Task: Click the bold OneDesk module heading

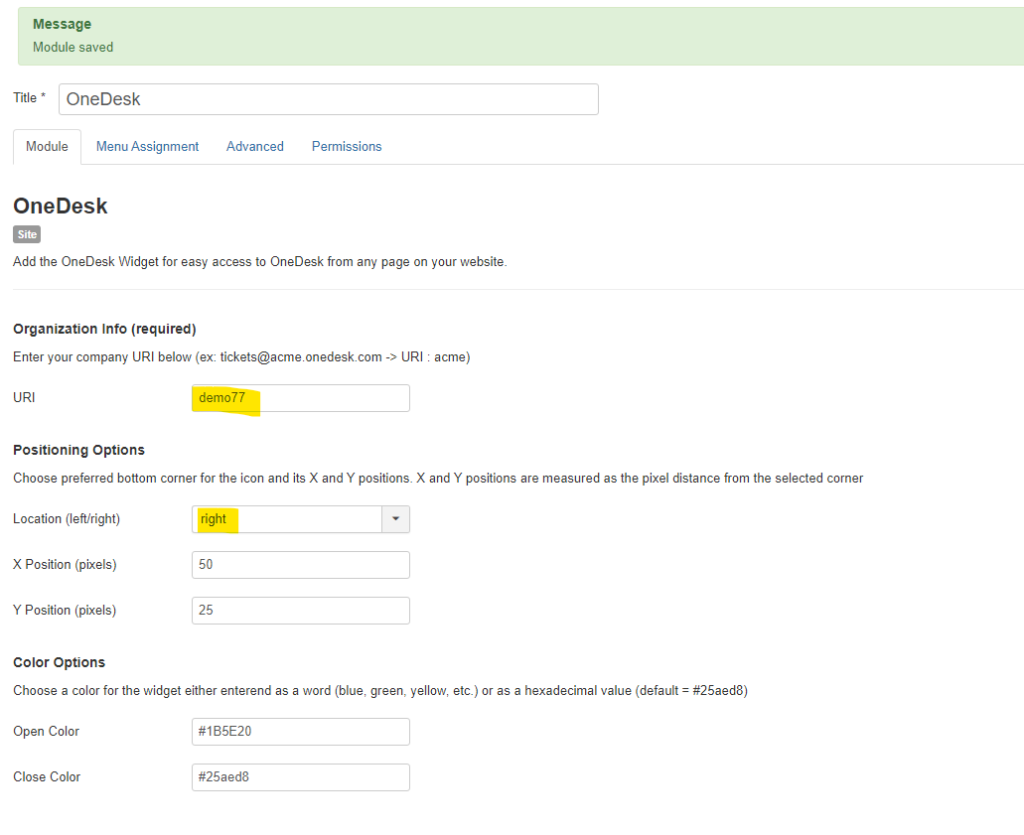Action: (x=60, y=207)
